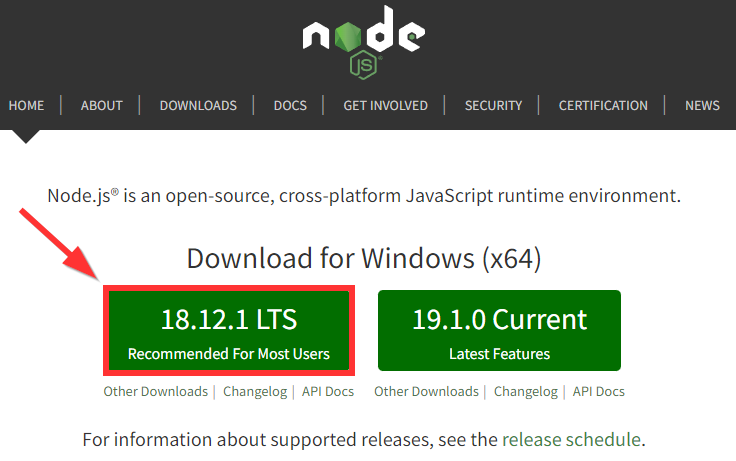Open Other Downloads under 18.12.1 LTS
The width and height of the screenshot is (736, 461).
[156, 392]
